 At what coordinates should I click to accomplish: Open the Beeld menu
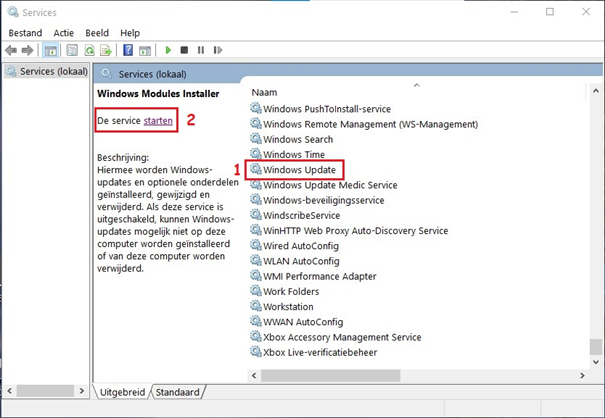[x=97, y=33]
